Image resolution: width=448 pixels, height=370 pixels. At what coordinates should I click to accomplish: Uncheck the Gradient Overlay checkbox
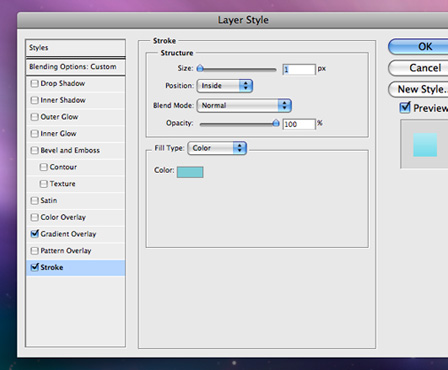tap(35, 234)
